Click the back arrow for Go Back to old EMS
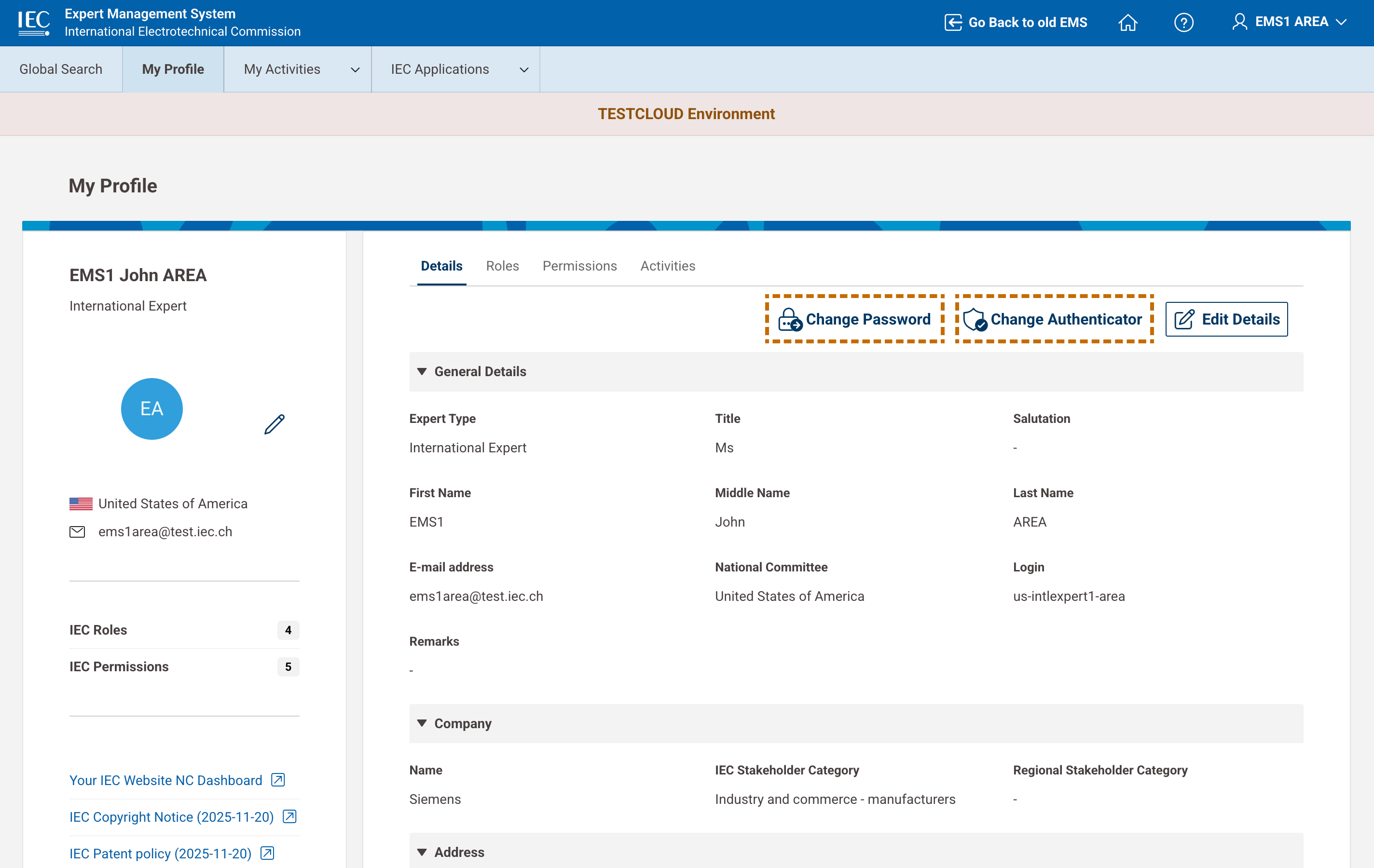Screen dimensions: 1374x868 953,22
